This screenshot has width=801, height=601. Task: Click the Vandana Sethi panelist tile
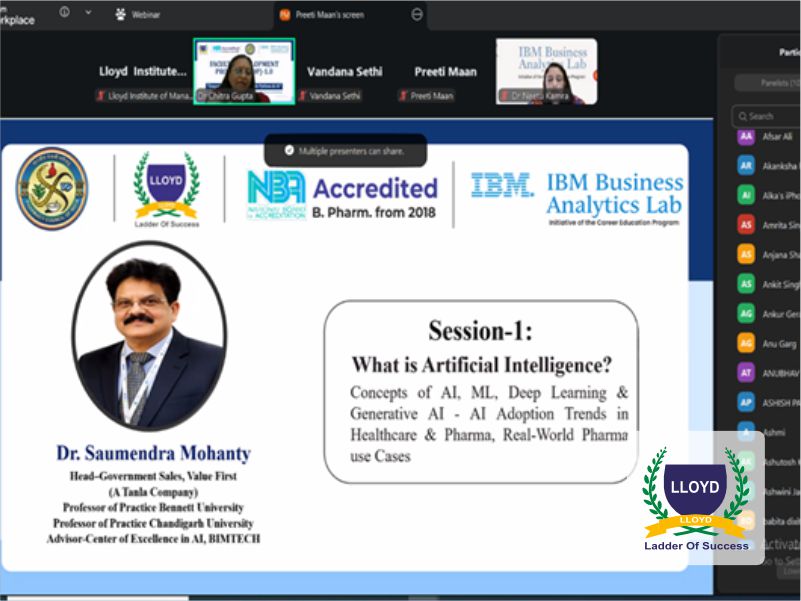pyautogui.click(x=344, y=72)
